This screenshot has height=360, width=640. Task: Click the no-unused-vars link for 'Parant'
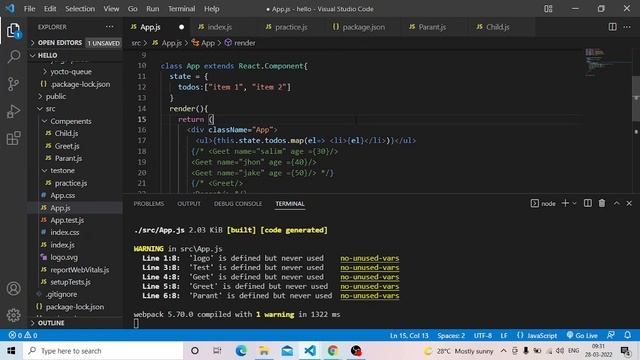point(370,296)
